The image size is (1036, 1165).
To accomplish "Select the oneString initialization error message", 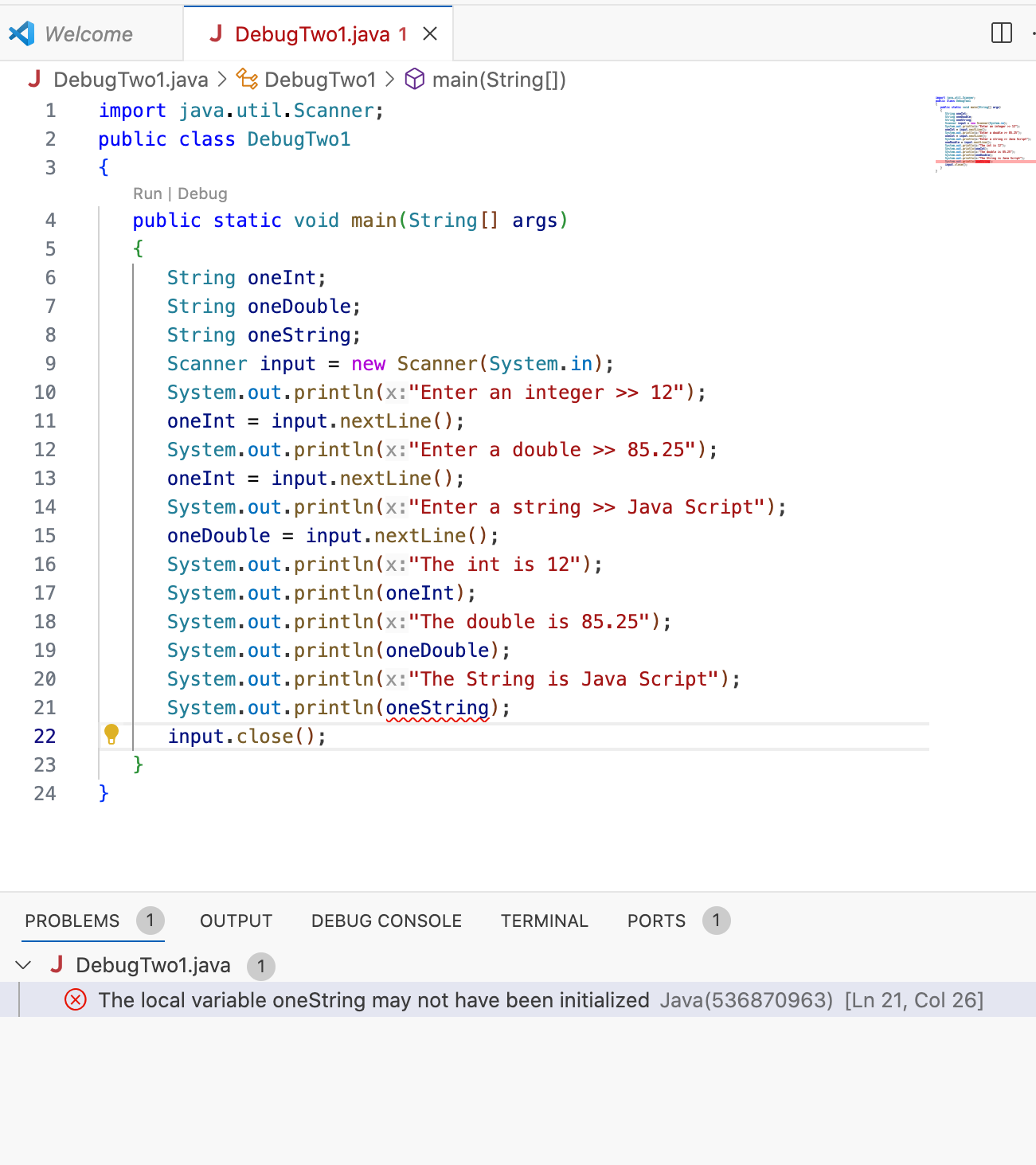I will [x=373, y=999].
